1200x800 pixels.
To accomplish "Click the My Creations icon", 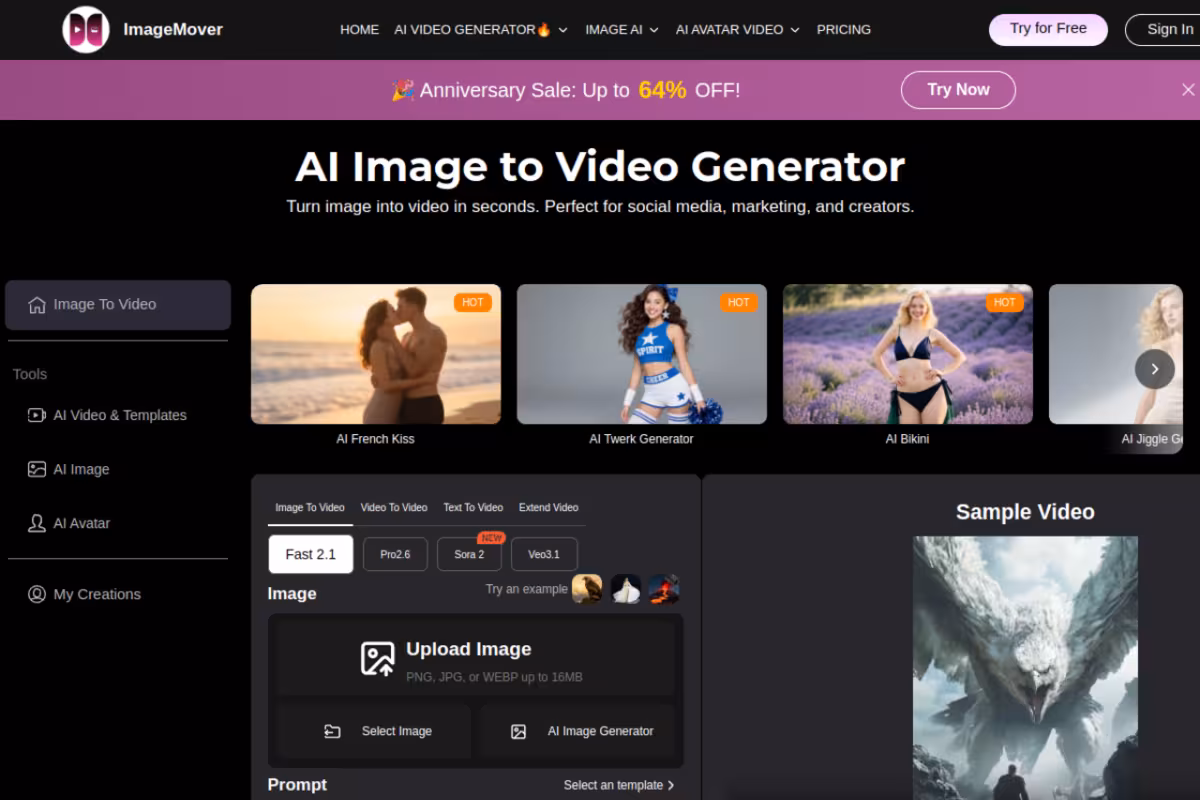I will 37,594.
